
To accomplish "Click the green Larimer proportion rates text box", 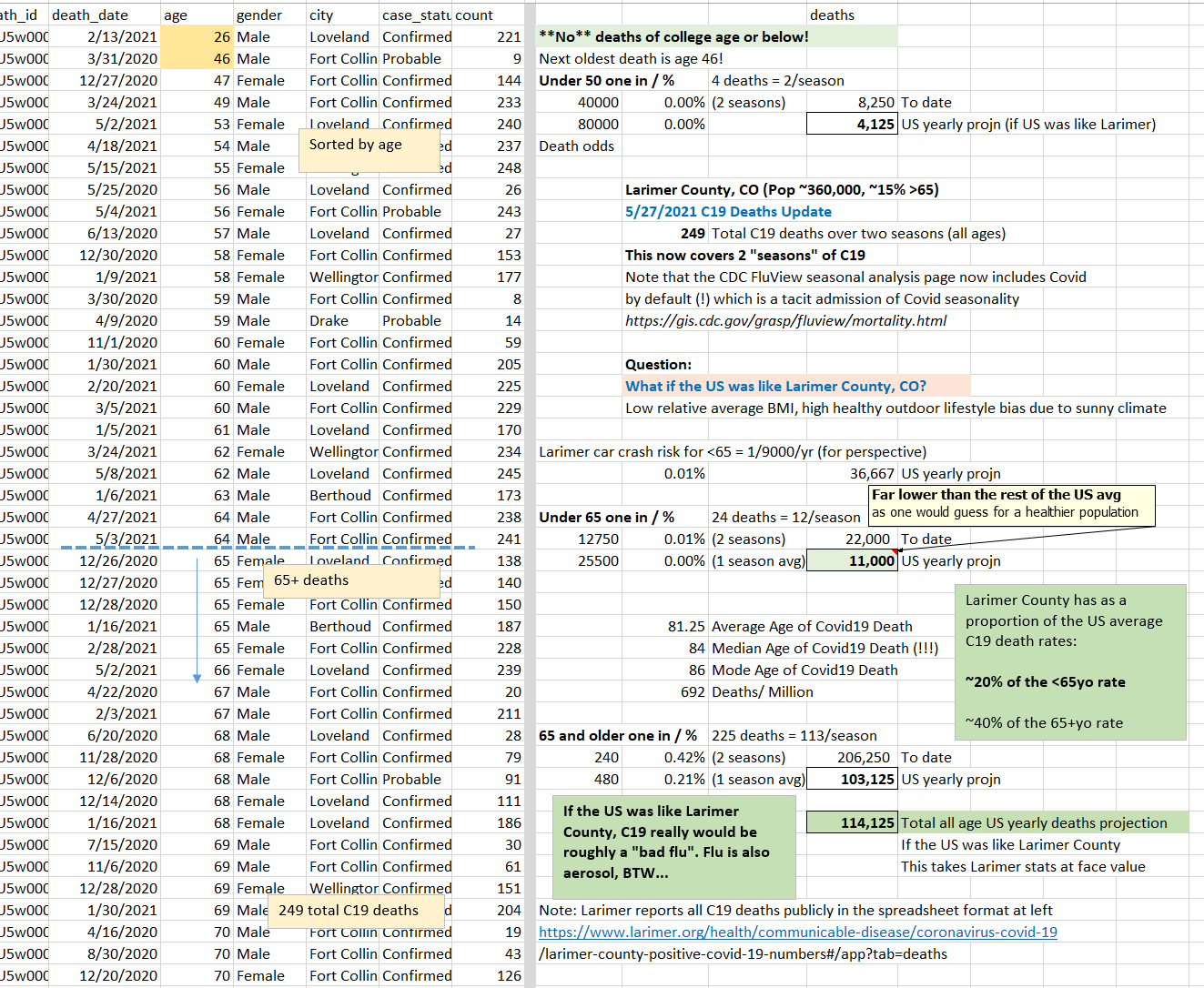I will (x=1070, y=661).
